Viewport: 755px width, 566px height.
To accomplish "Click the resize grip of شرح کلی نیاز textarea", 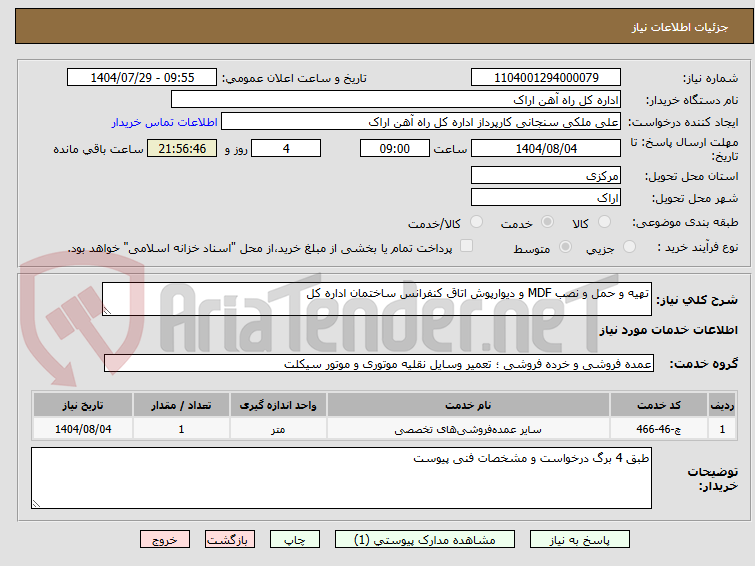I will [x=107, y=311].
